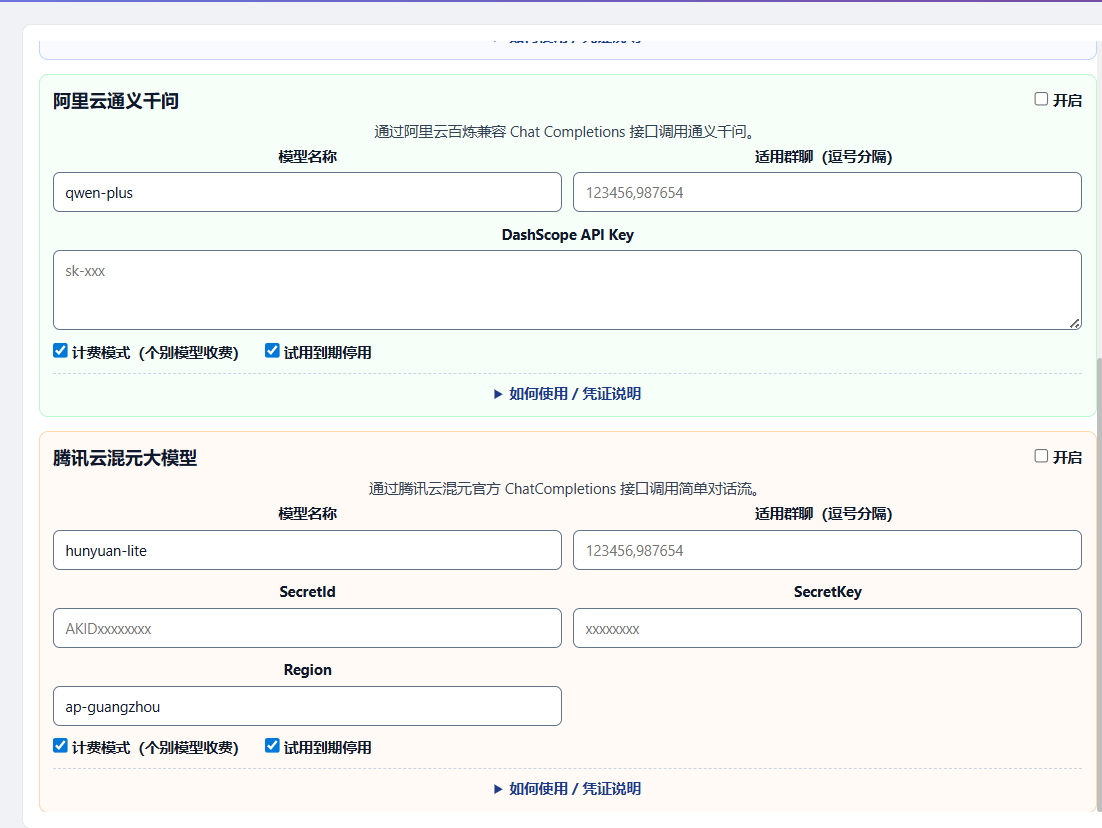Screen dimensions: 1102x828
Task: Focus the SecretKey input field
Action: coord(827,628)
